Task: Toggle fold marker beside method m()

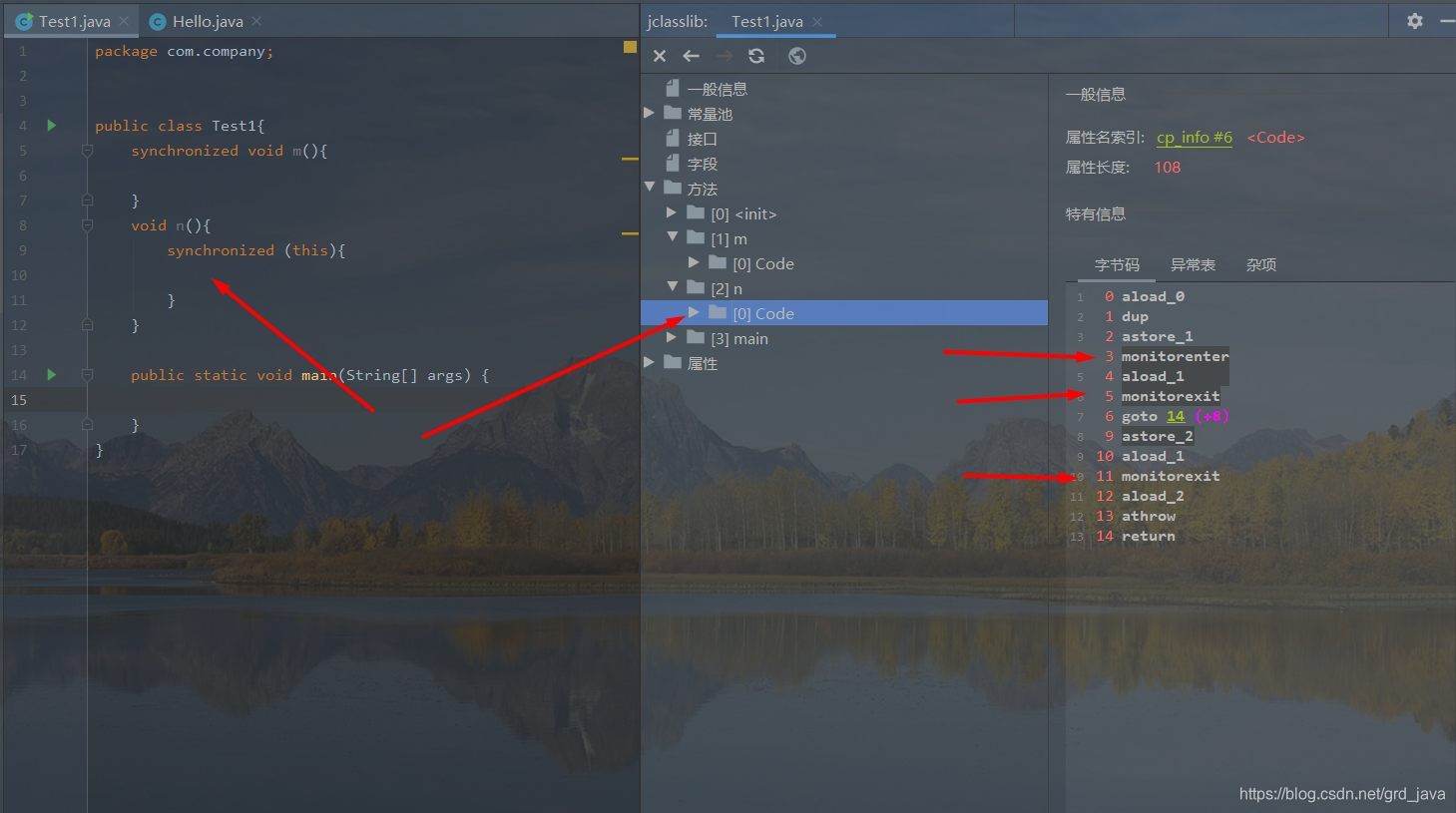Action: coord(87,151)
